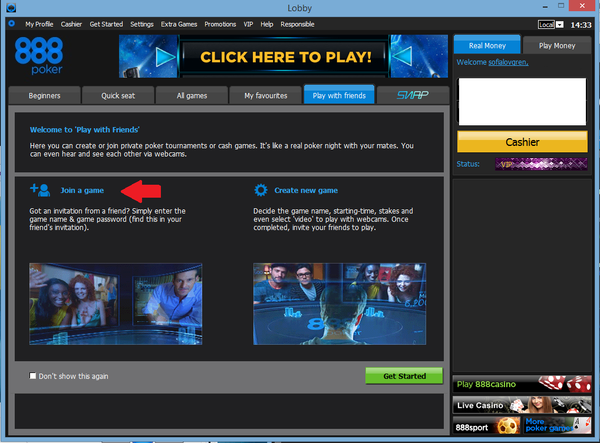600x443 pixels.
Task: Open More poker games banner
Action: point(557,425)
